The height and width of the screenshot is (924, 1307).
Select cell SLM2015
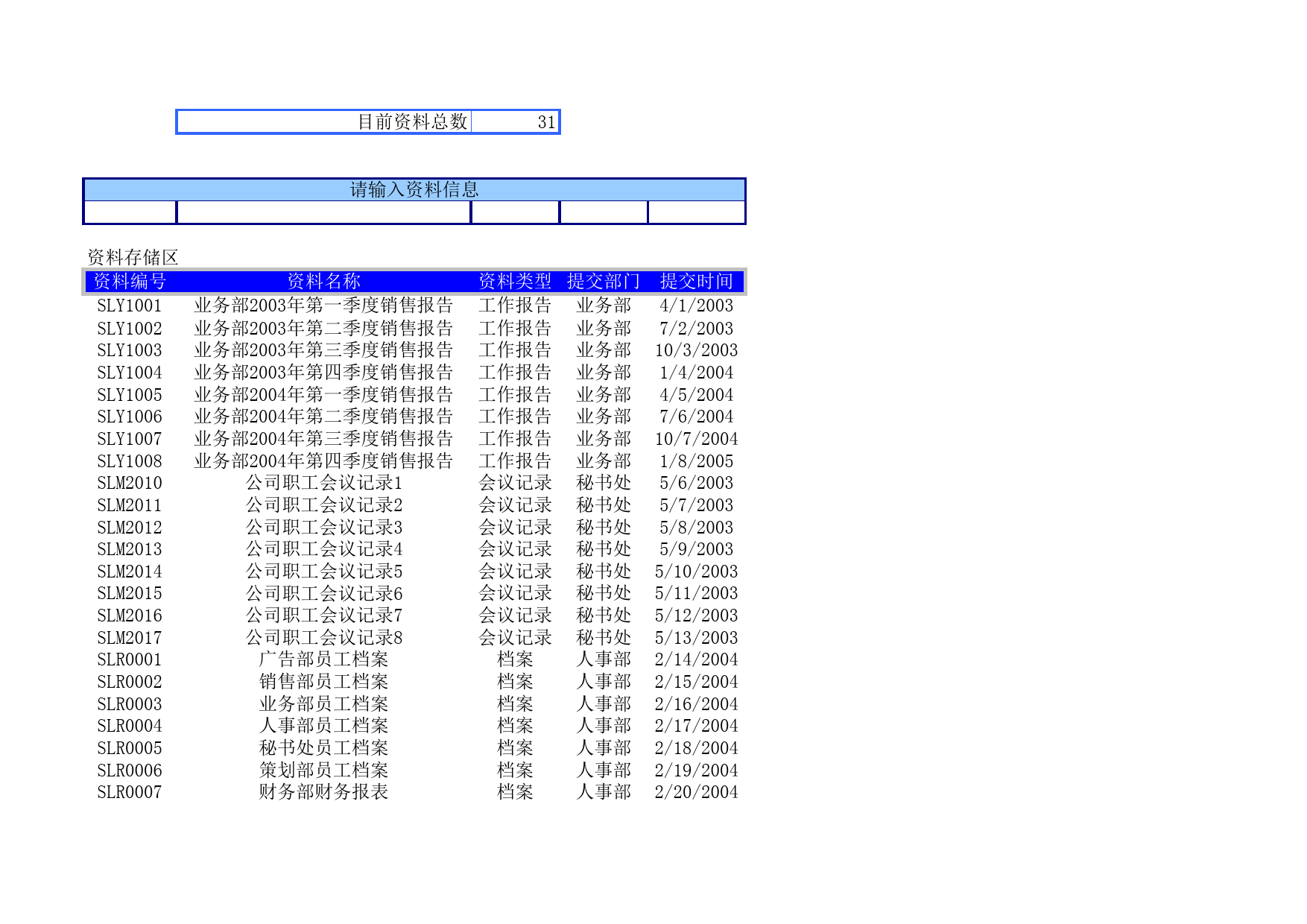point(130,593)
